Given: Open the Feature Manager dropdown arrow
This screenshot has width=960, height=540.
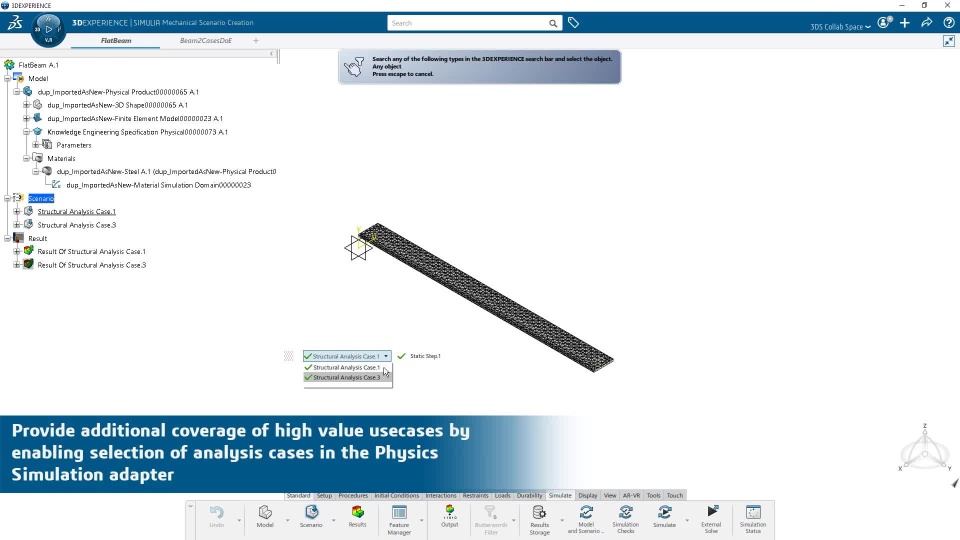Looking at the screenshot, I should [422, 520].
